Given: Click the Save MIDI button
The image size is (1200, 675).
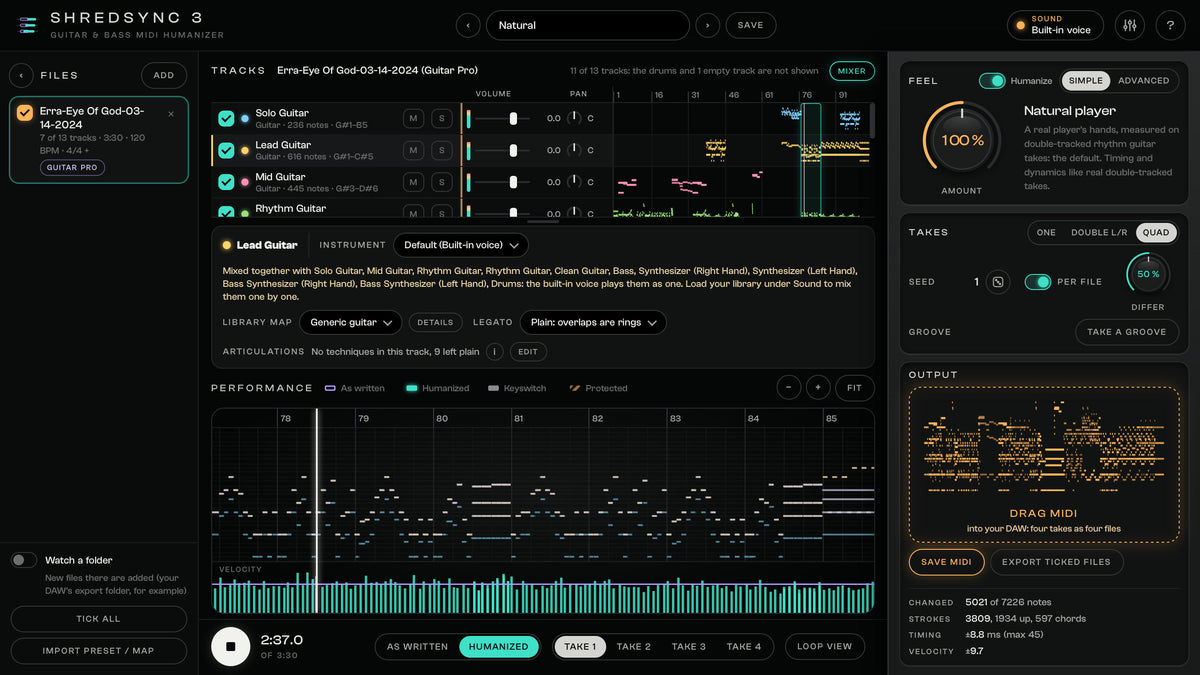Looking at the screenshot, I should pos(946,562).
